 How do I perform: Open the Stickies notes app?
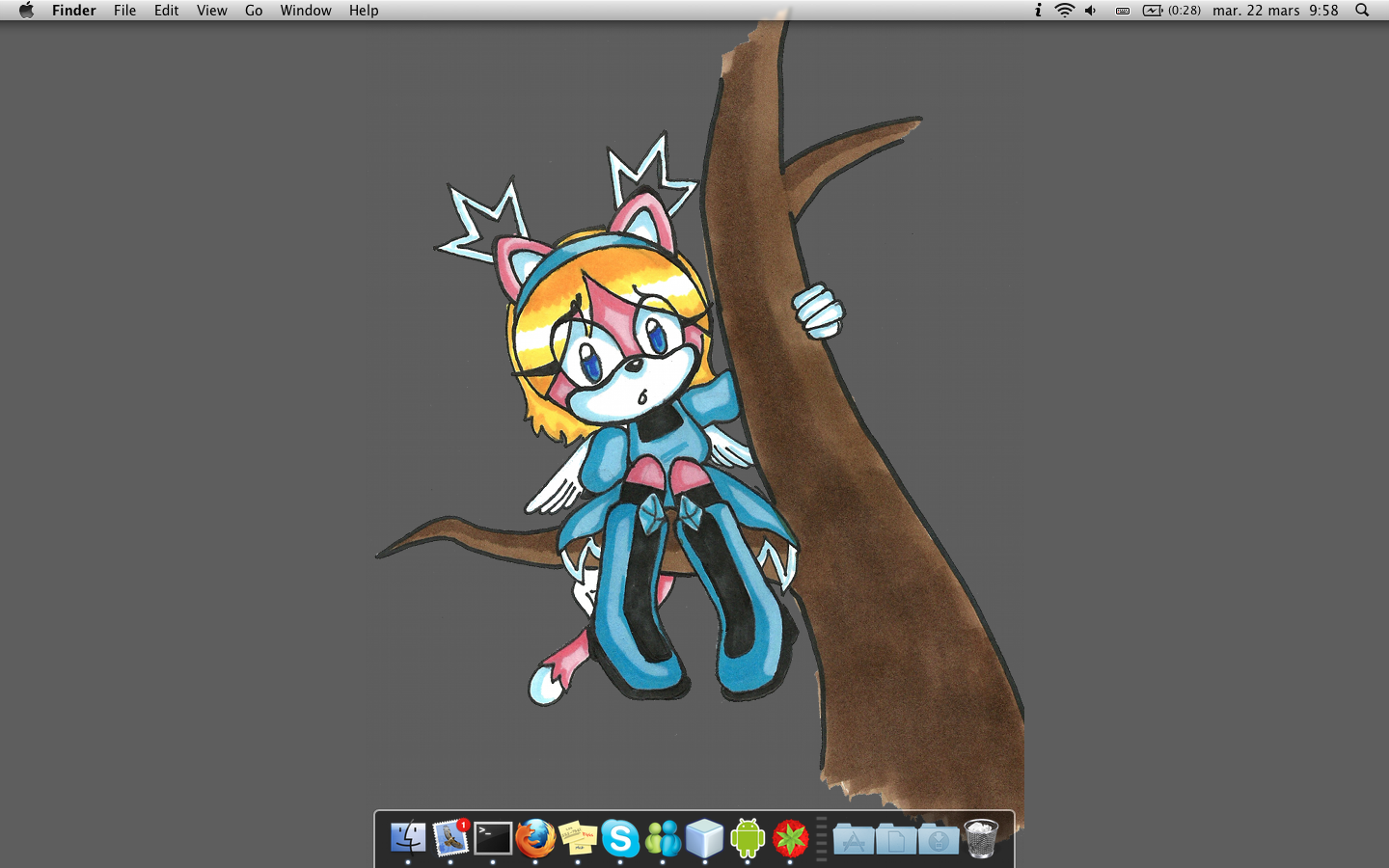pos(578,838)
